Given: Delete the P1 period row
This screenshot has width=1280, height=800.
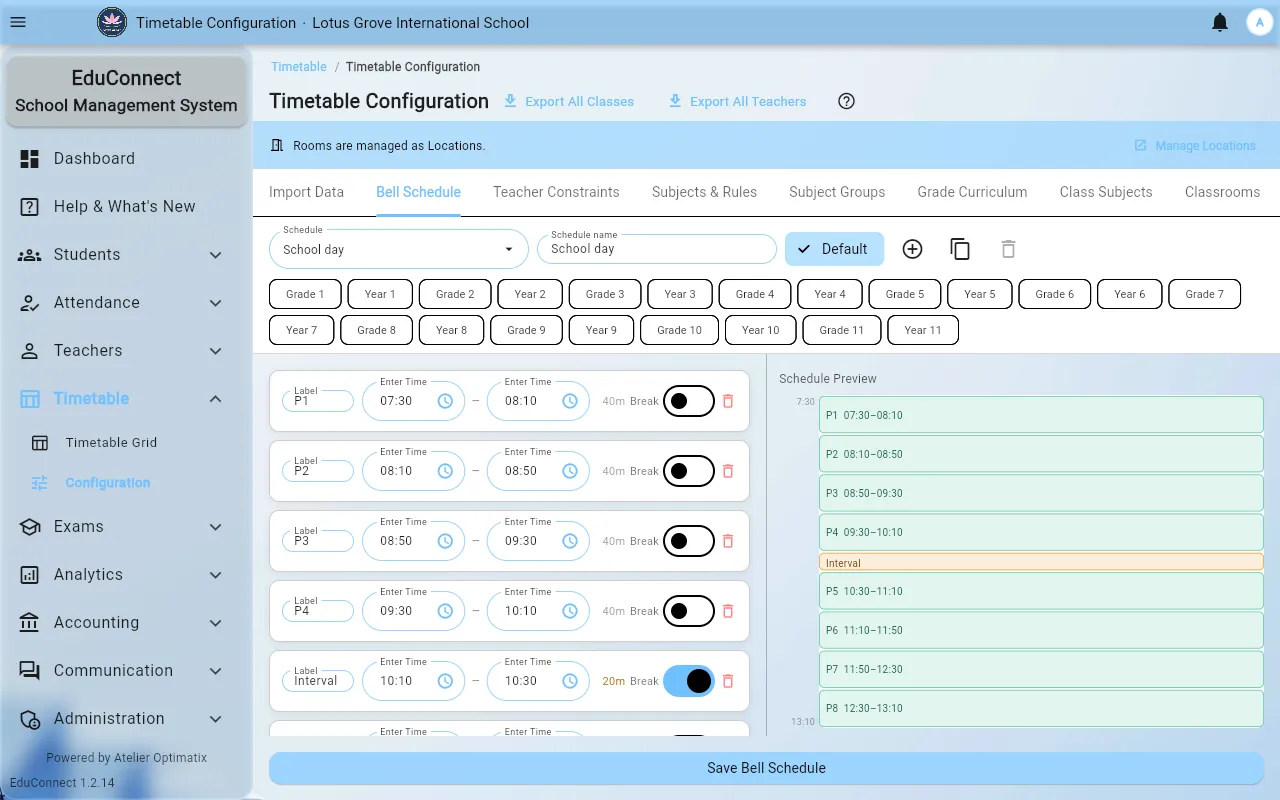Looking at the screenshot, I should 728,401.
